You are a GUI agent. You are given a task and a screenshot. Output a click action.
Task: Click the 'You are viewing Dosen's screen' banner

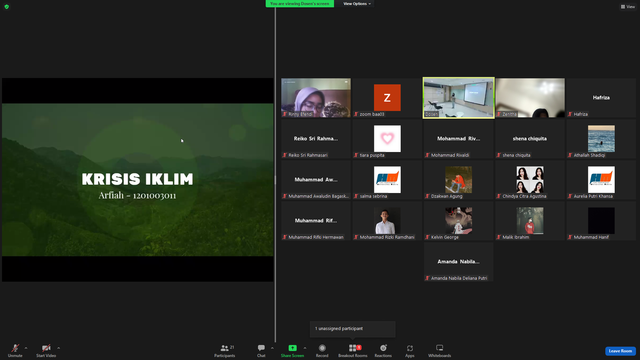click(300, 4)
